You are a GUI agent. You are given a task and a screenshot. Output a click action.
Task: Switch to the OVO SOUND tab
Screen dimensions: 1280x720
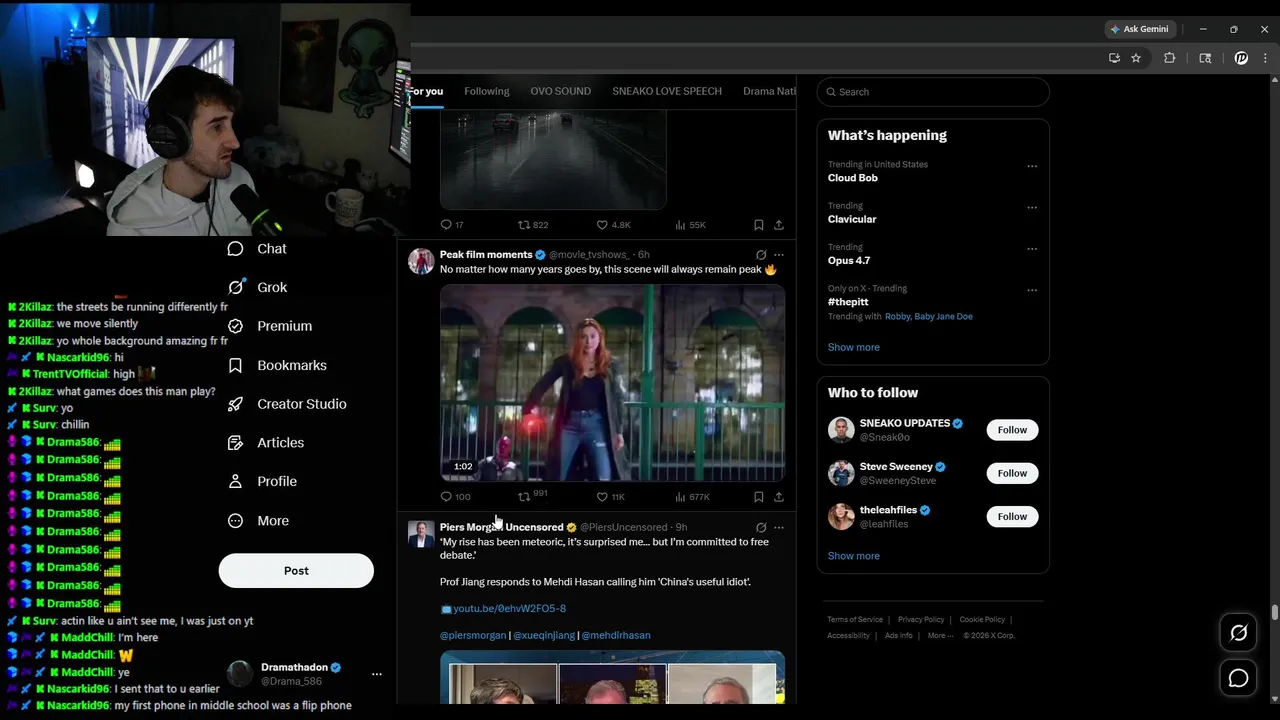pos(560,91)
